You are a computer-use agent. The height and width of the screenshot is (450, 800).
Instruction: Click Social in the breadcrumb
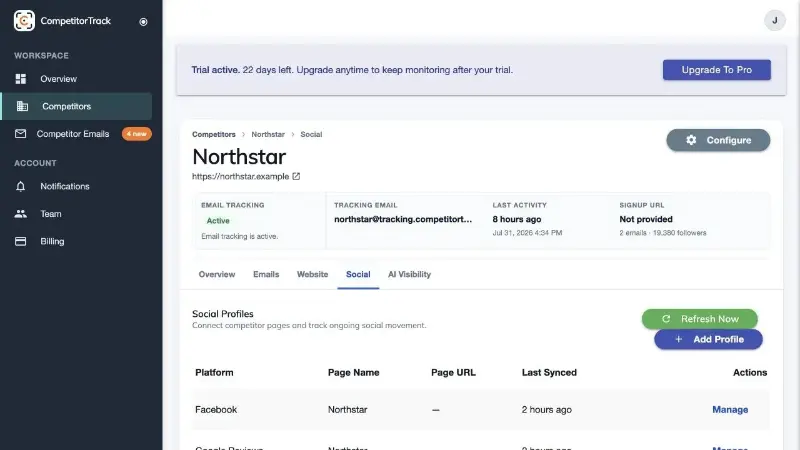point(311,134)
